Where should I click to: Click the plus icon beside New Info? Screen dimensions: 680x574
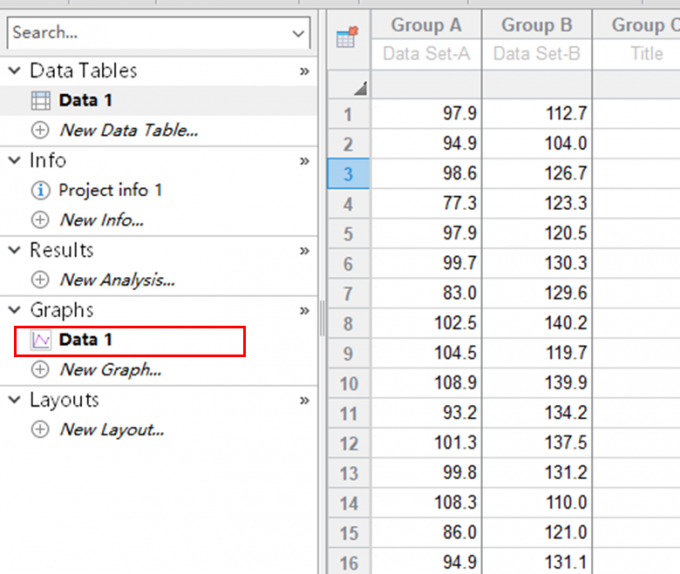pos(40,220)
